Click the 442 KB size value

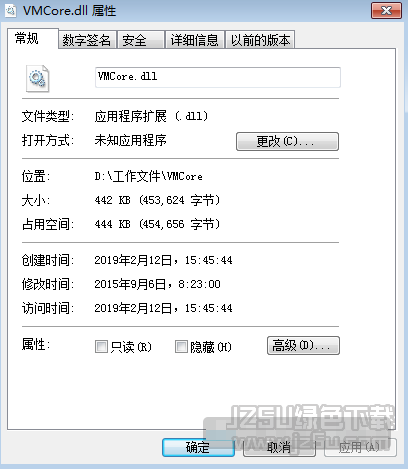112,200
